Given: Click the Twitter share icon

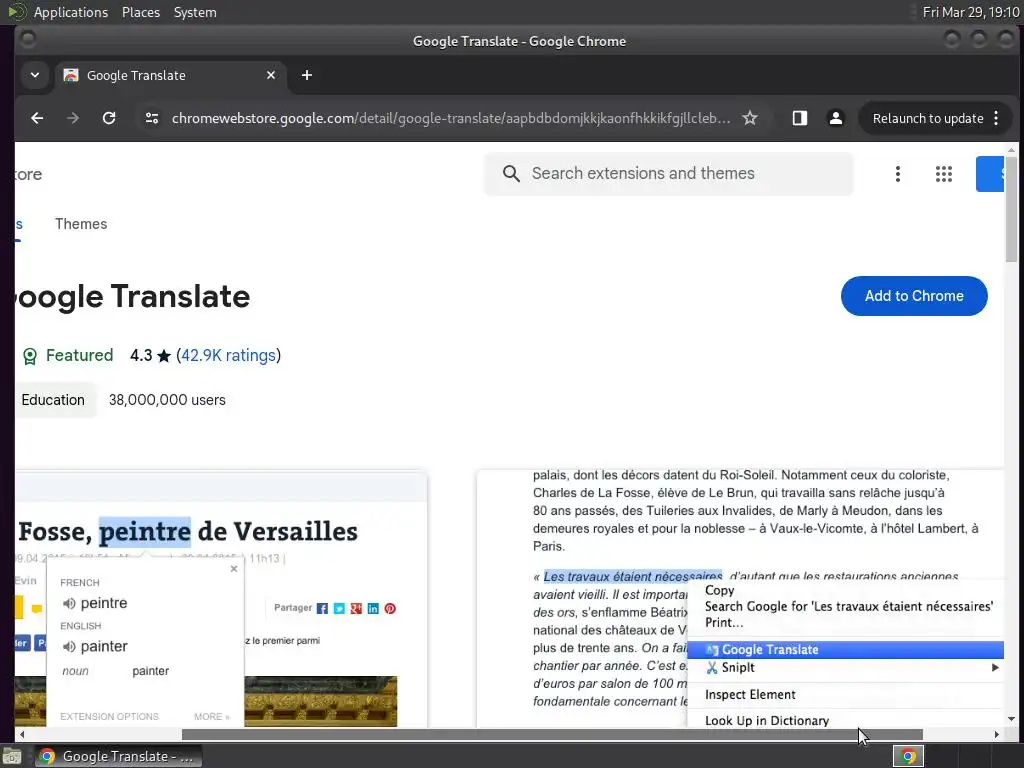Looking at the screenshot, I should point(339,609).
